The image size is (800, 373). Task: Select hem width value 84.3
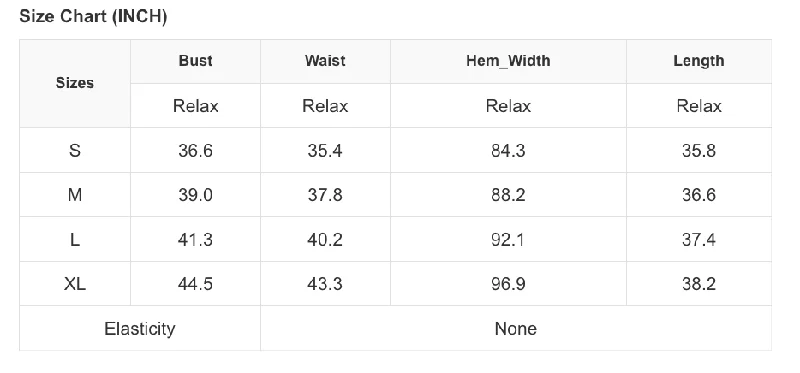tap(508, 151)
